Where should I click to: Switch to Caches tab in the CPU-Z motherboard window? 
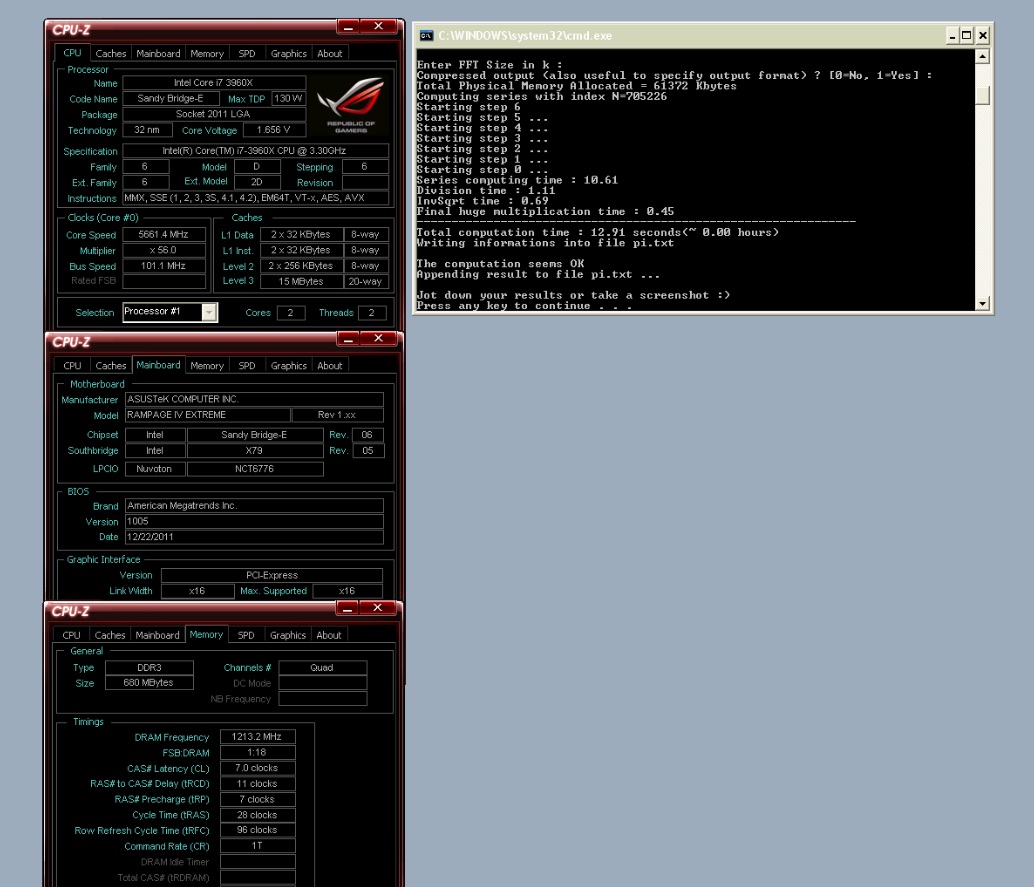click(x=111, y=365)
